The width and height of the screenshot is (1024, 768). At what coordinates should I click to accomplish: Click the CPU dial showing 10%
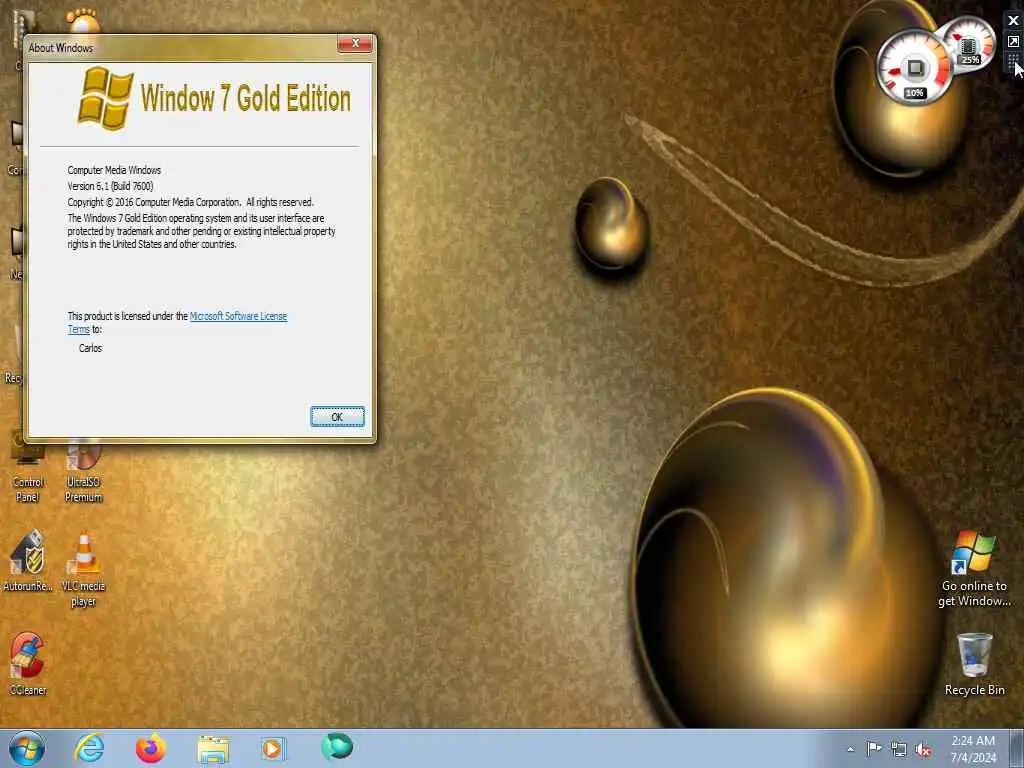914,69
